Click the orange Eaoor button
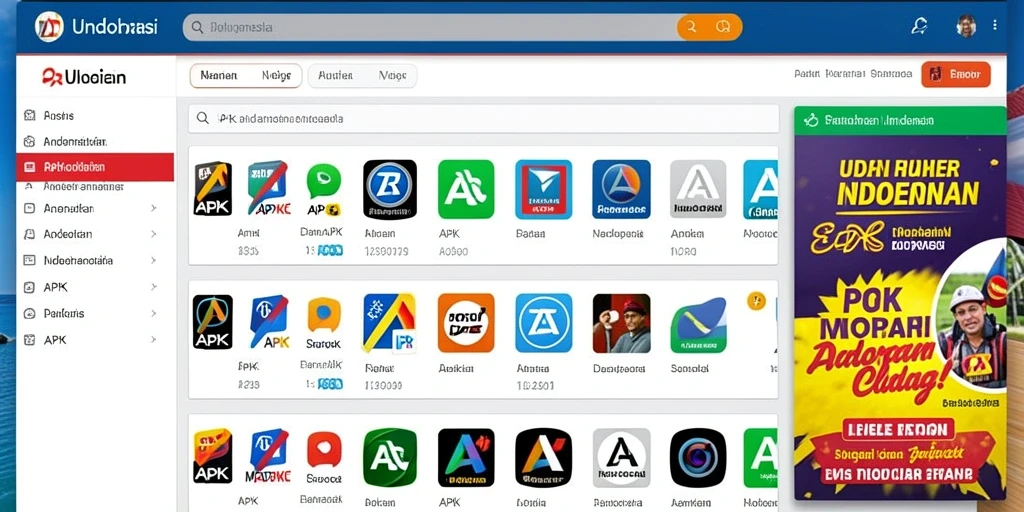Screen dimensions: 1024x512 point(955,74)
